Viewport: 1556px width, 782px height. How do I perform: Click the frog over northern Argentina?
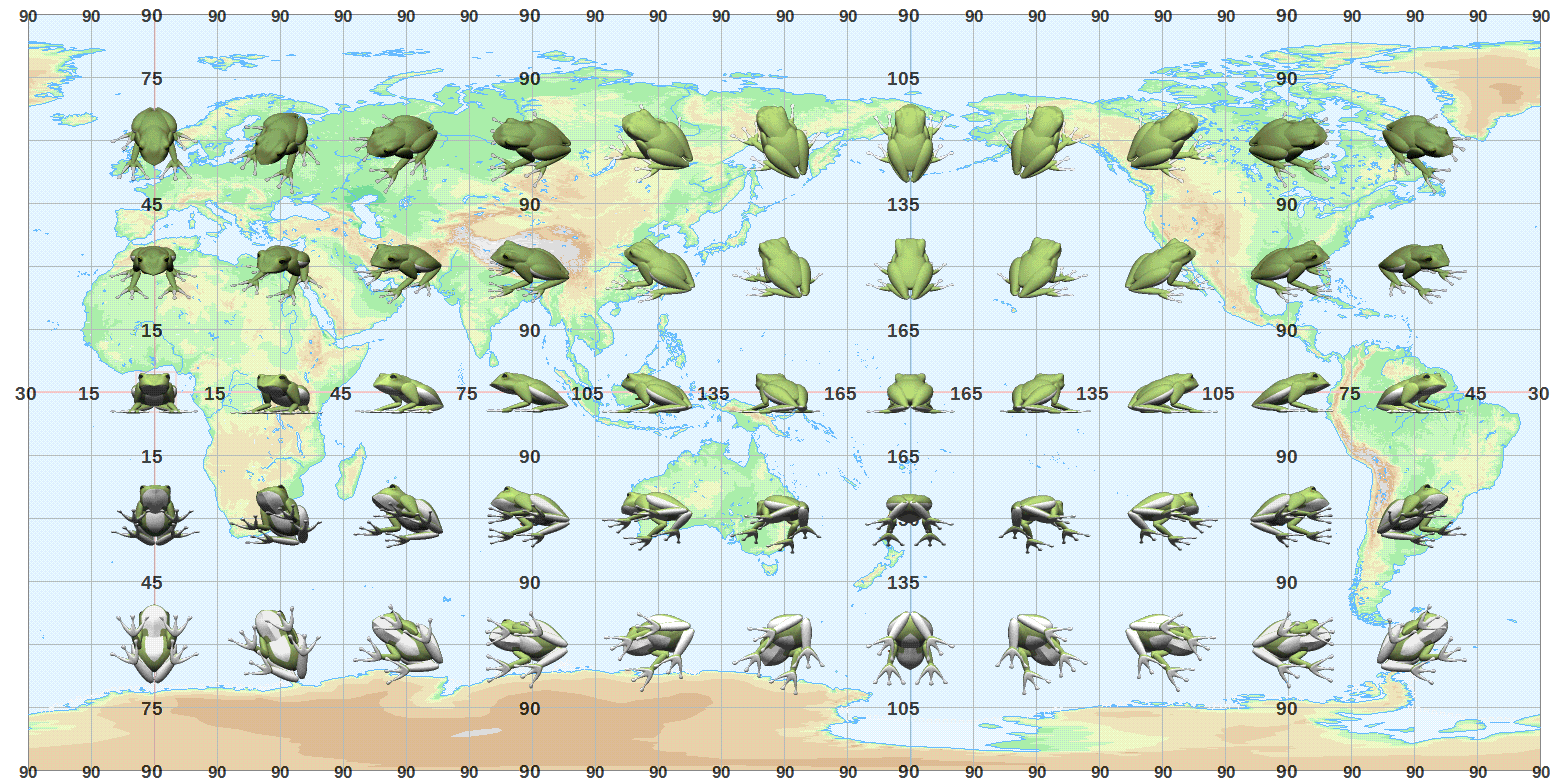[1412, 517]
